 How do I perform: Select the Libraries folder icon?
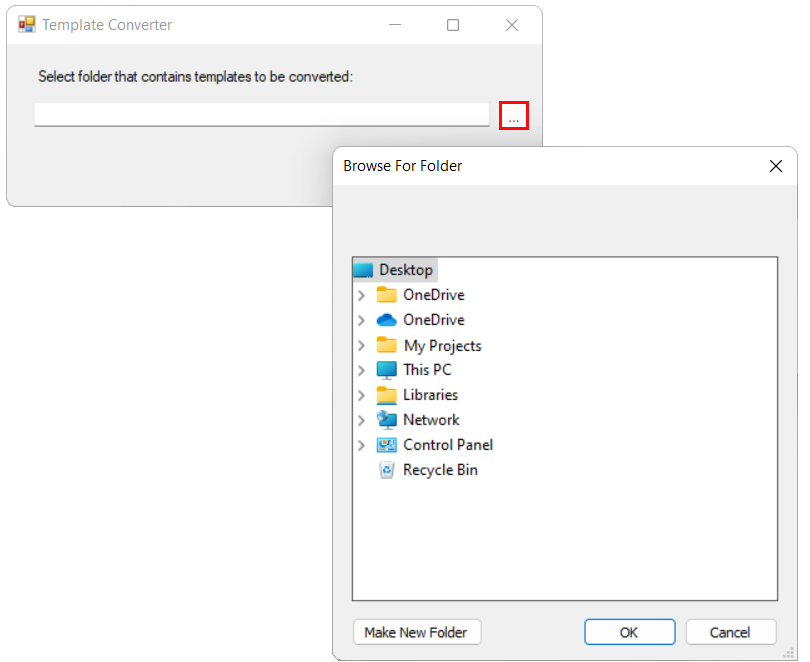click(x=386, y=395)
